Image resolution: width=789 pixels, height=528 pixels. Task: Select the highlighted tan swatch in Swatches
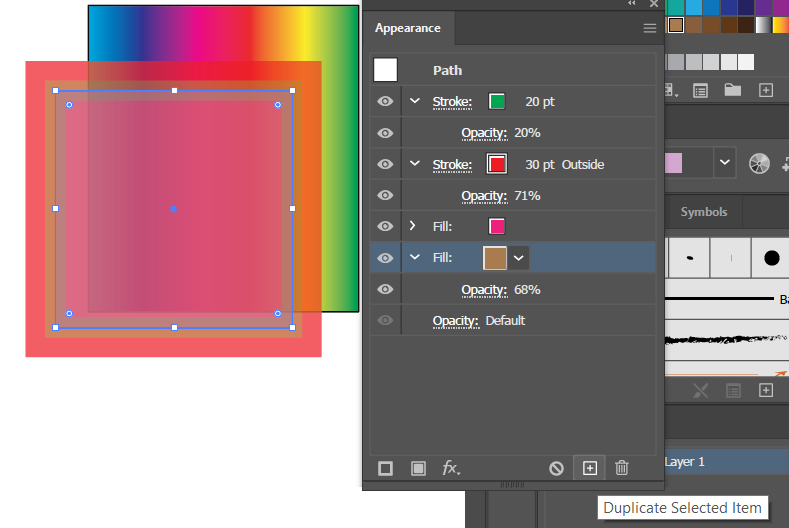676,25
